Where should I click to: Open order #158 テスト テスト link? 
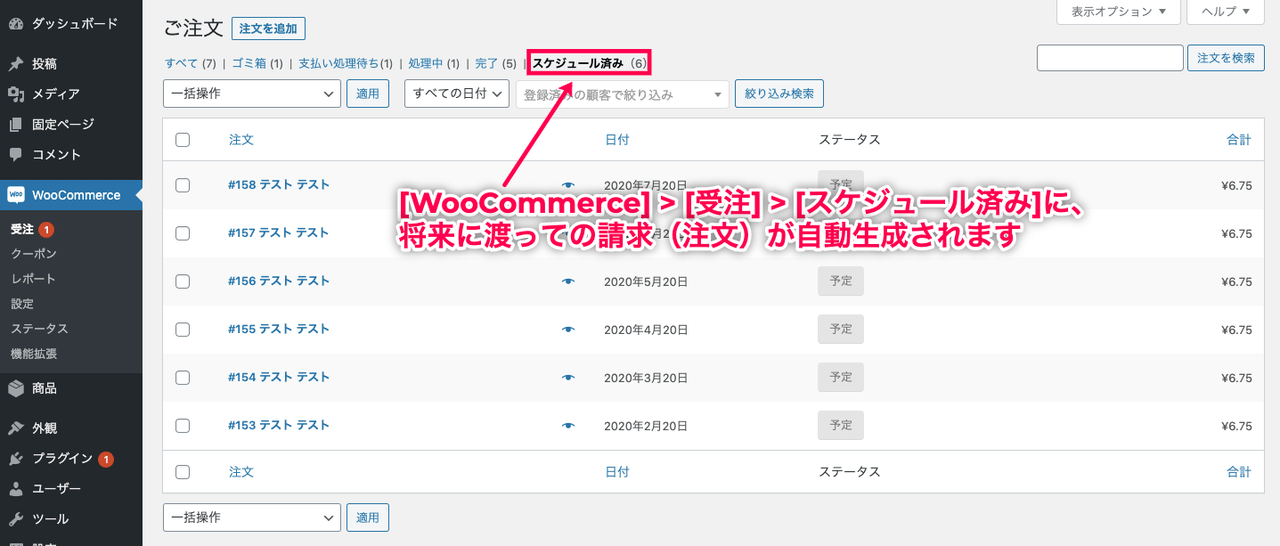pyautogui.click(x=279, y=184)
